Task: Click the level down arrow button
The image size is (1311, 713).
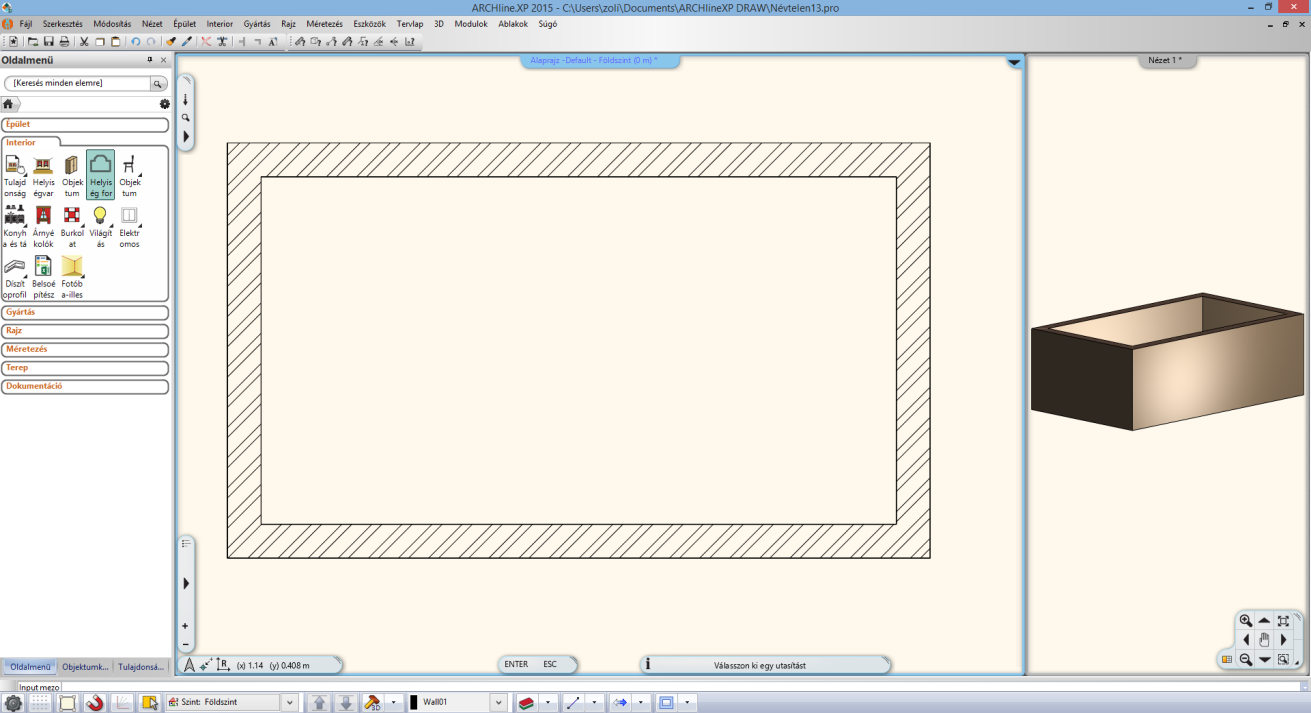Action: pyautogui.click(x=346, y=703)
